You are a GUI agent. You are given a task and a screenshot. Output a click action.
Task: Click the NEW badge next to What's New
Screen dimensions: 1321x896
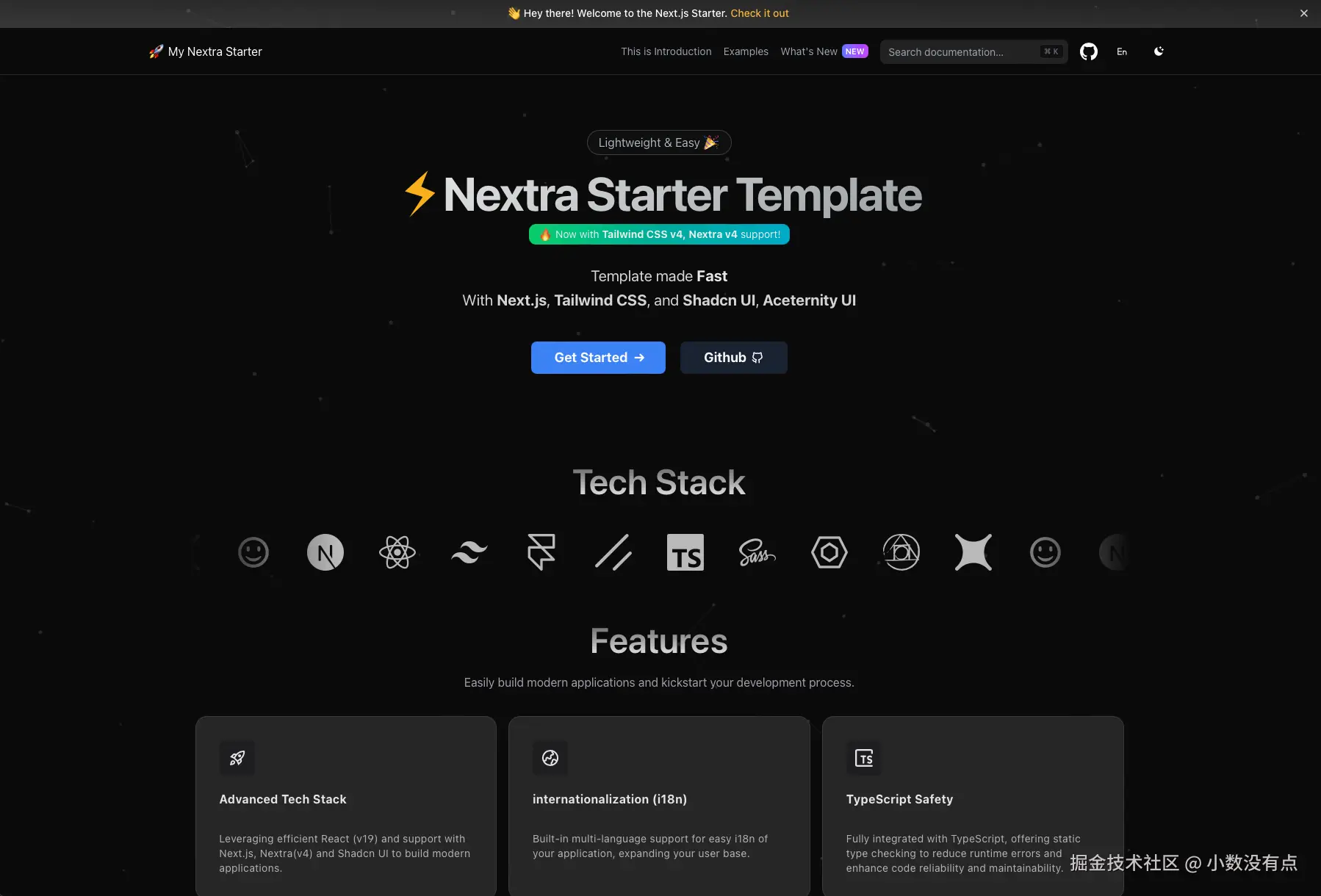click(855, 51)
